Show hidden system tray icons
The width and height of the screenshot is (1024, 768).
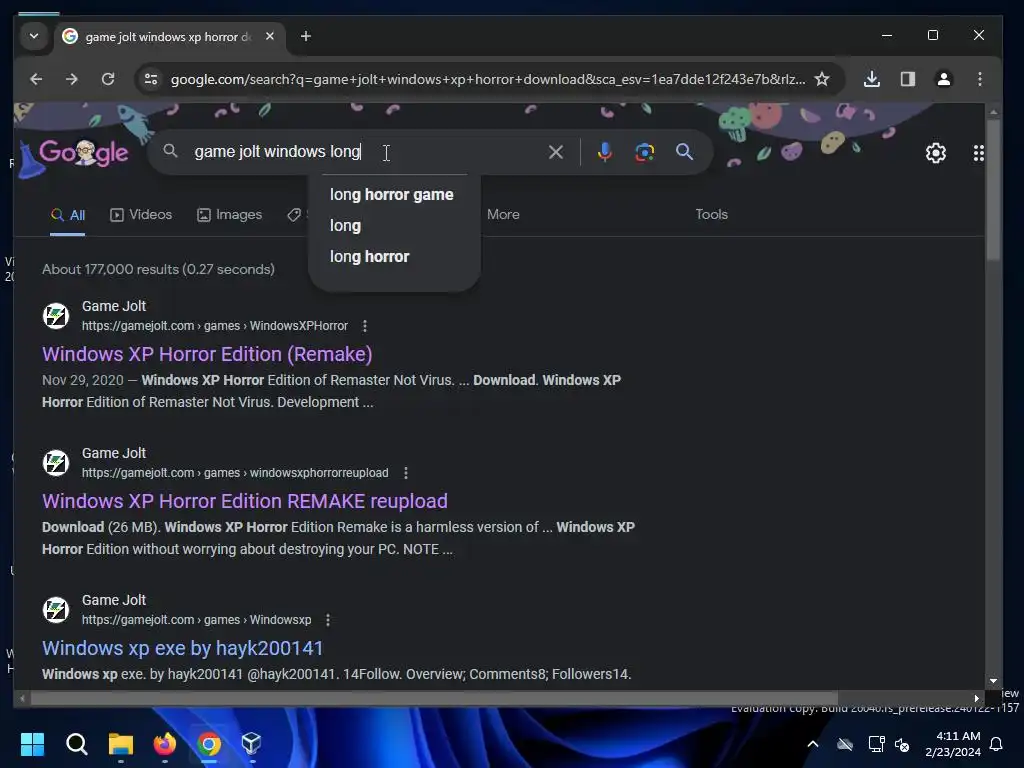pyautogui.click(x=812, y=744)
